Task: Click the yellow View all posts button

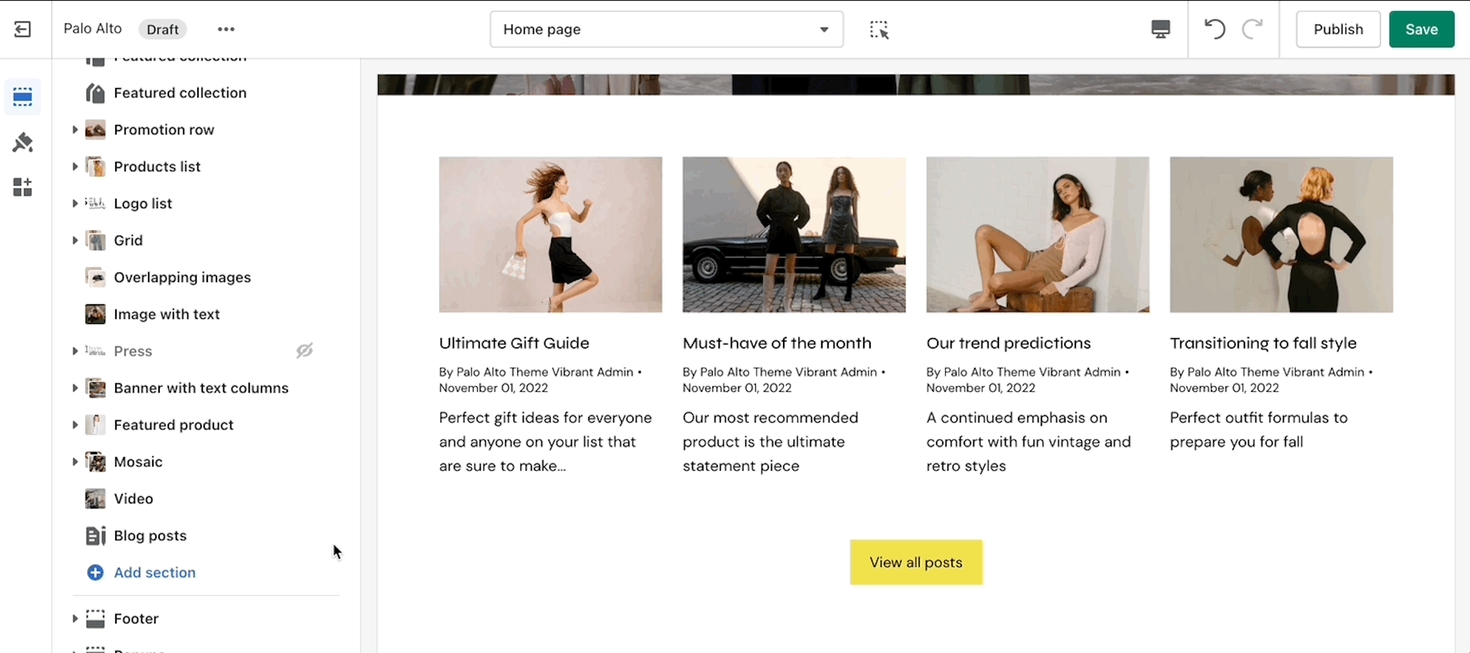Action: click(x=915, y=562)
